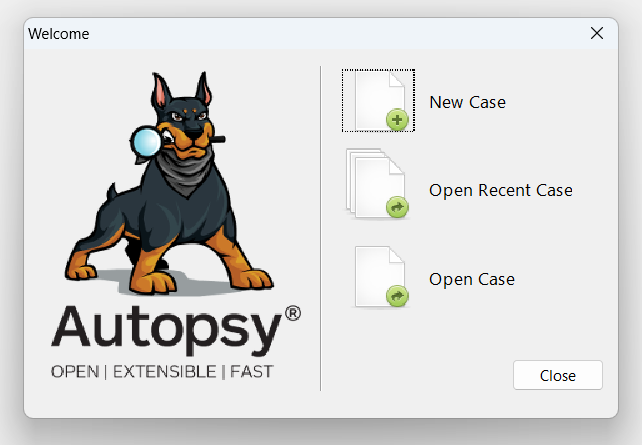Screen dimensions: 642x445
Task: Click the Welcome title in the title bar
Action: pos(59,34)
